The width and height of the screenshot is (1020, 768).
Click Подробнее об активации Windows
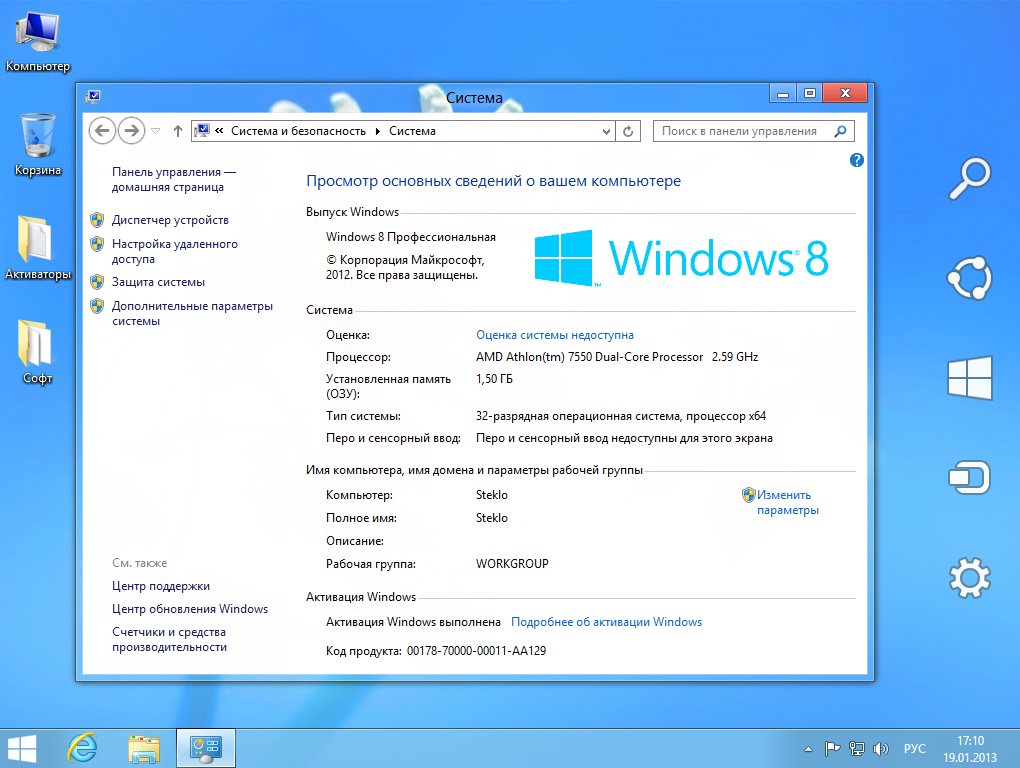coord(606,622)
